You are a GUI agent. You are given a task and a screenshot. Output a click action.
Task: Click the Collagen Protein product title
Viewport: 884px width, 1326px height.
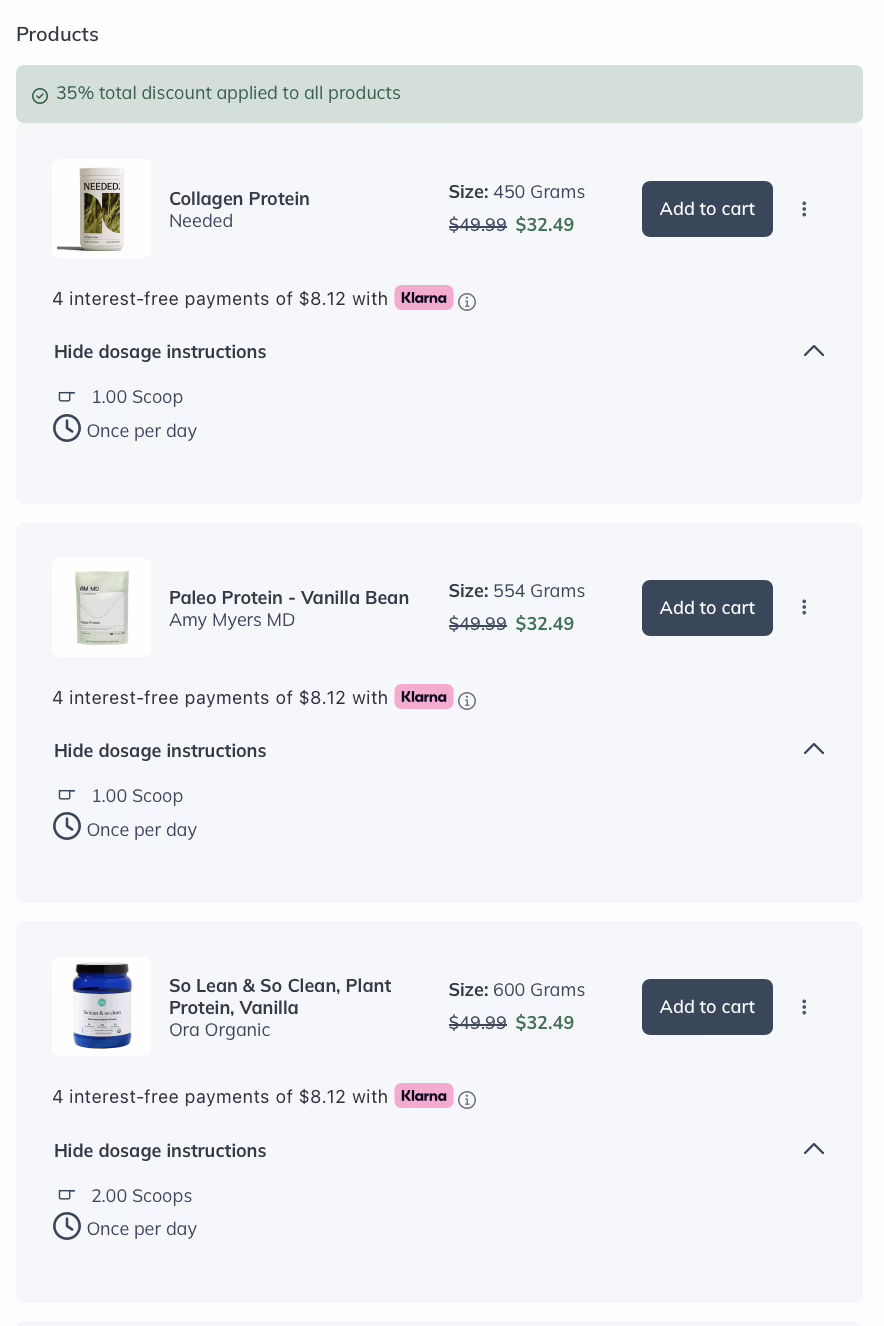tap(239, 199)
